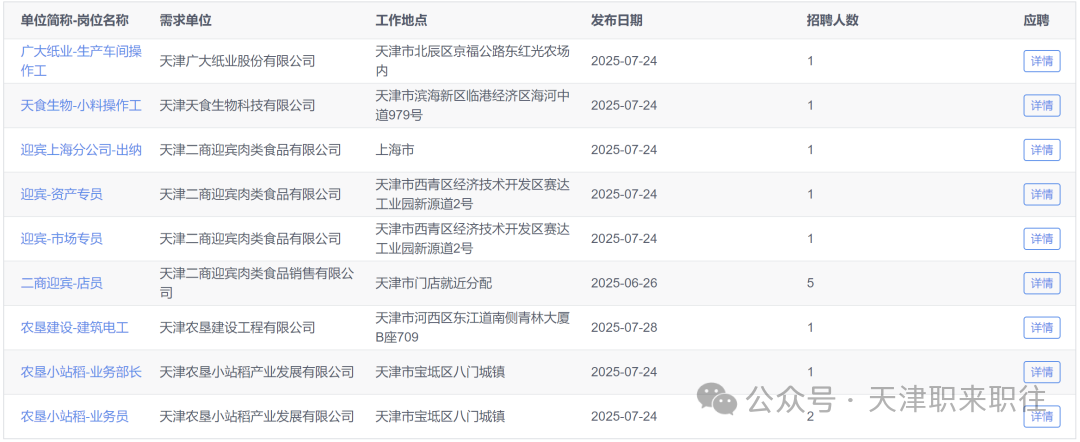Screen dimensions: 1080x442
Task: Click the 发布日期 column header
Action: point(616,20)
